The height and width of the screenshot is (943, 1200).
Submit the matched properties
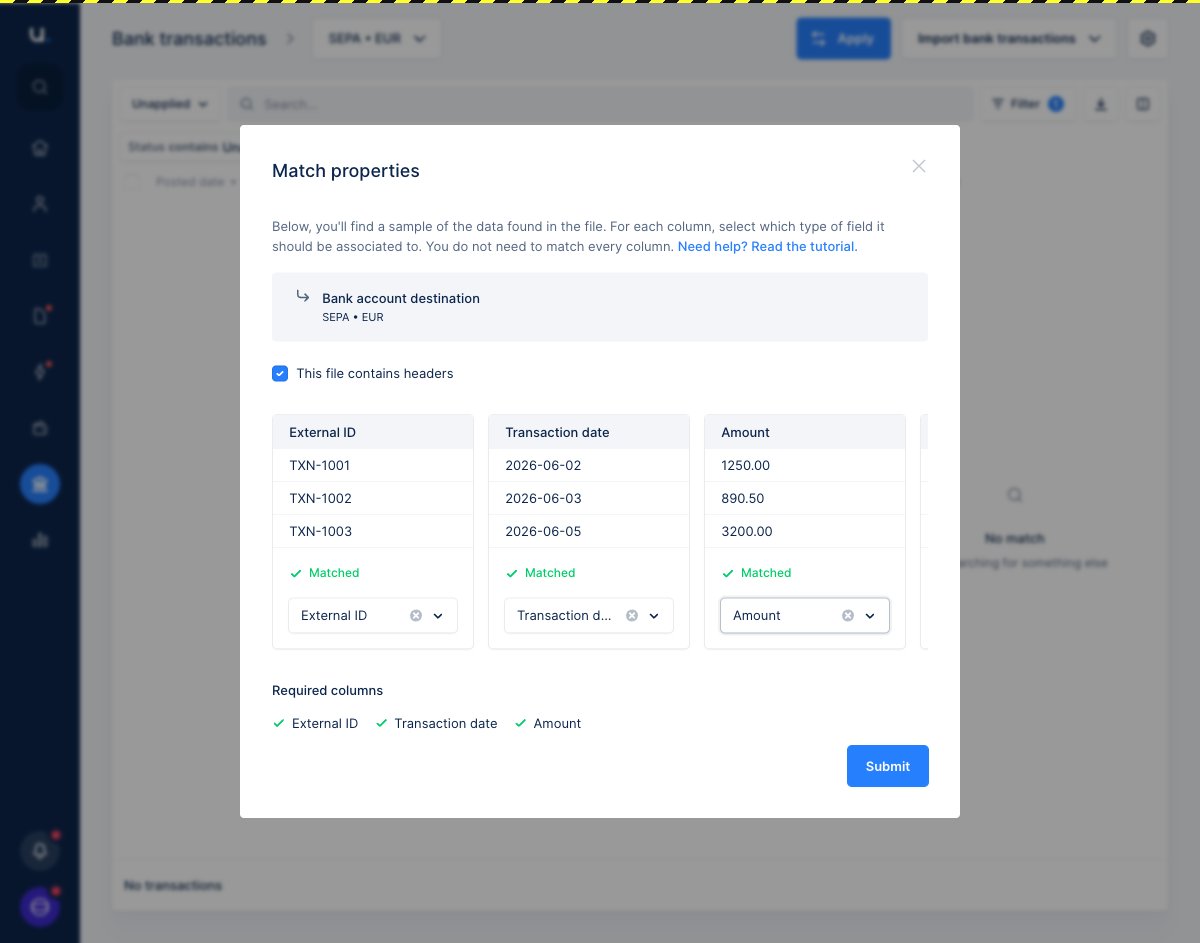pyautogui.click(x=888, y=766)
